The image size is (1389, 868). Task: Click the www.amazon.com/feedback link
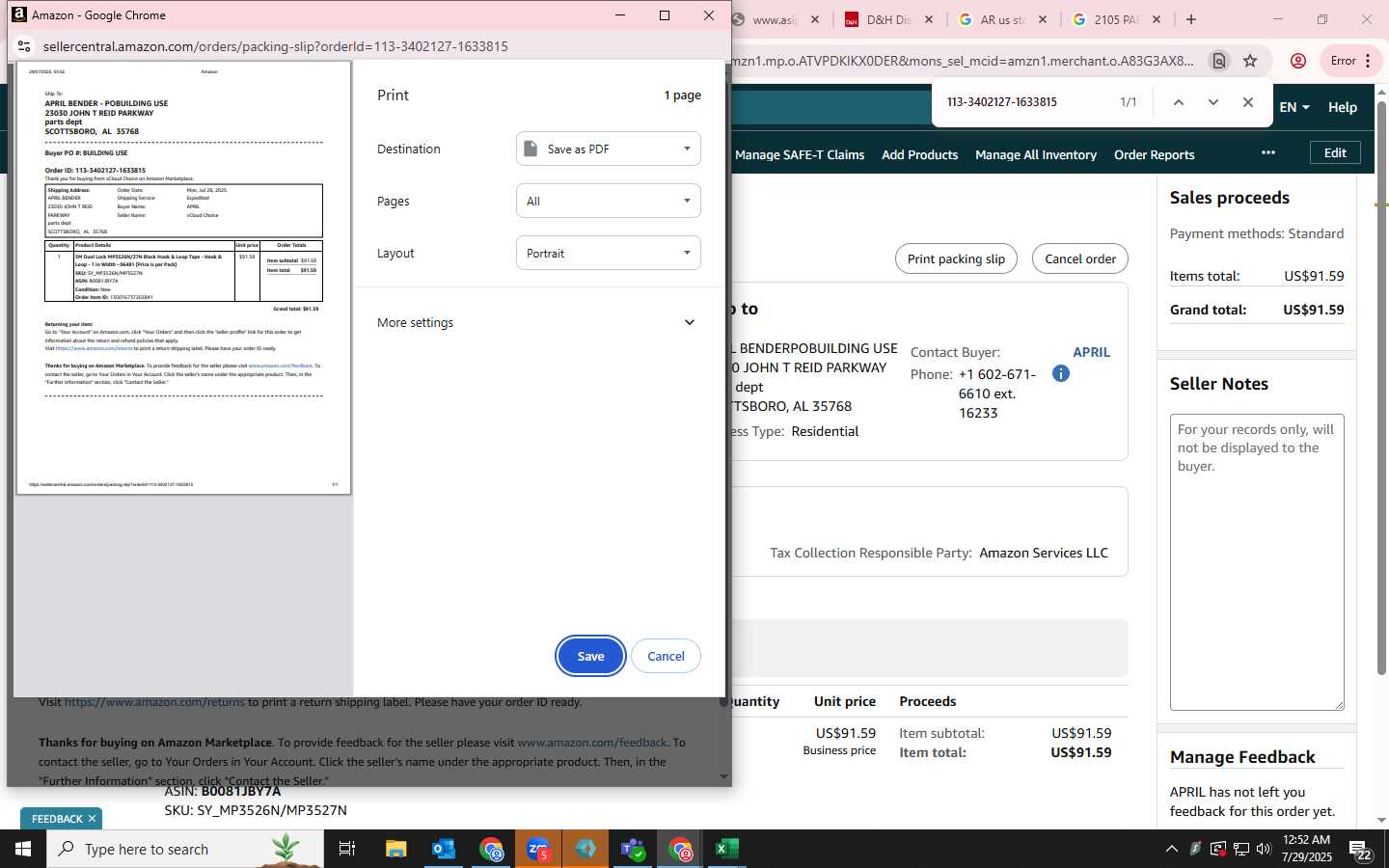[x=592, y=743]
